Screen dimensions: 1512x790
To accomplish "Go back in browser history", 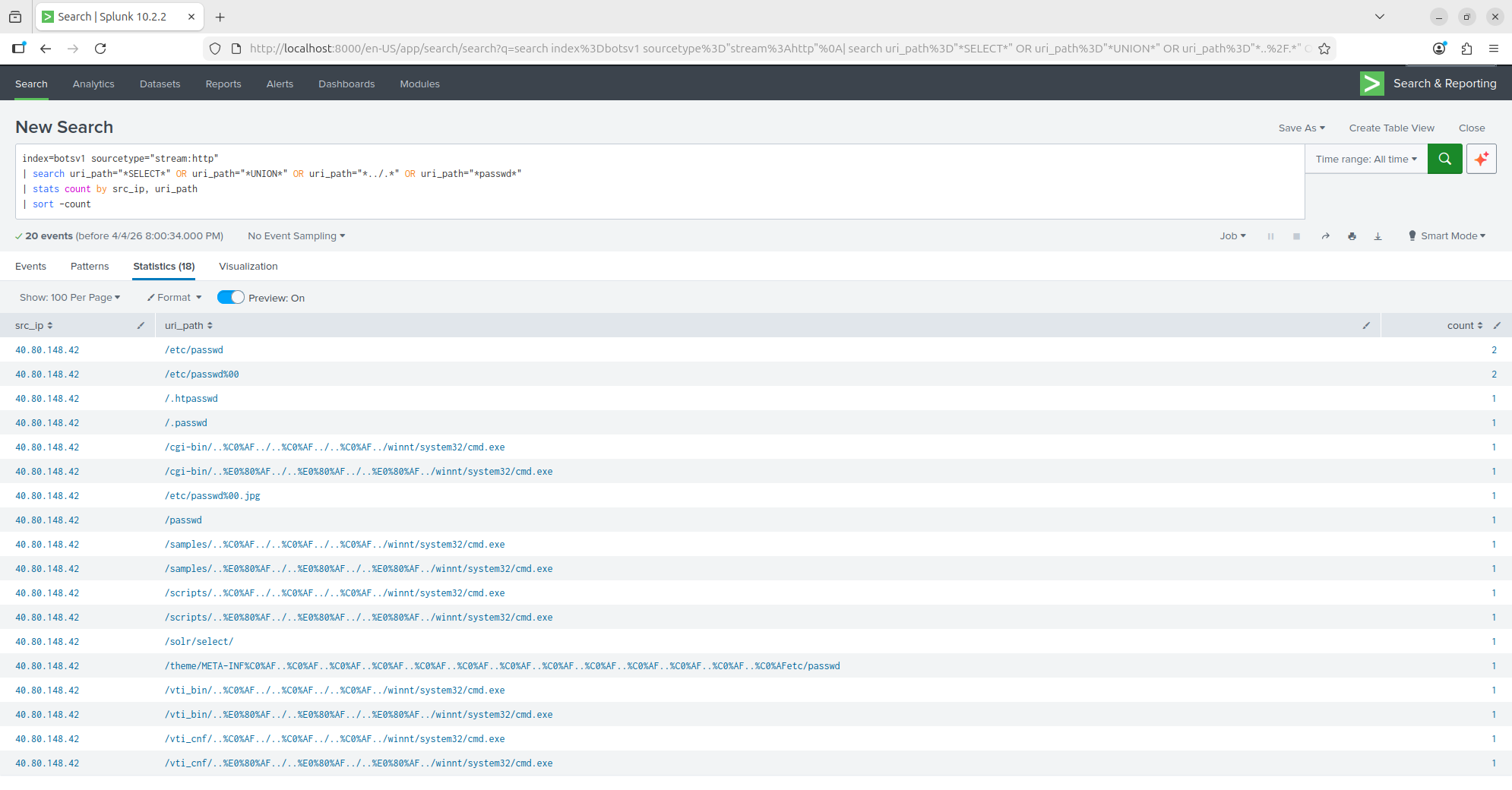I will coord(46,49).
